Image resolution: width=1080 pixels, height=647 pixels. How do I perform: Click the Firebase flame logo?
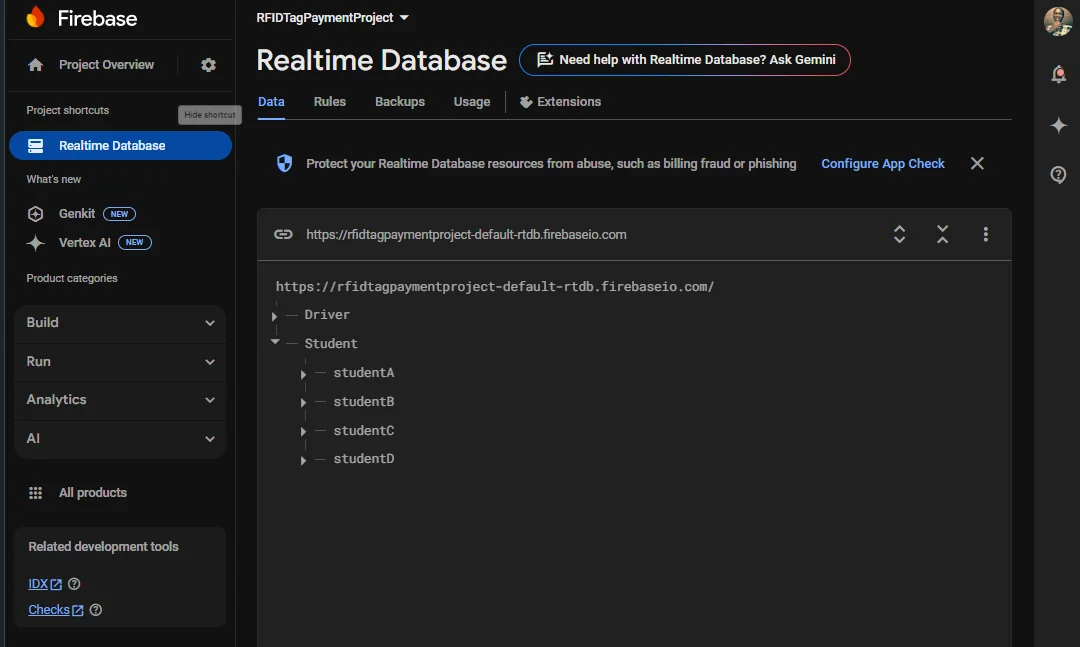tap(35, 17)
